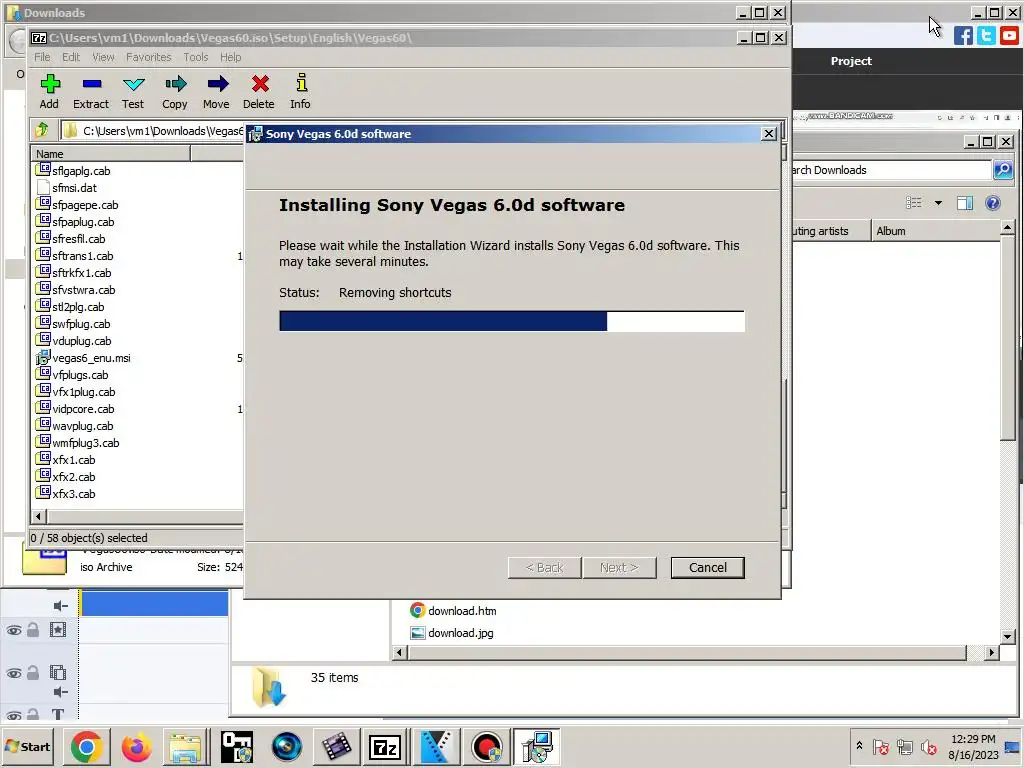Sort by the Name column in 7-Zip
The image size is (1024, 768).
111,154
